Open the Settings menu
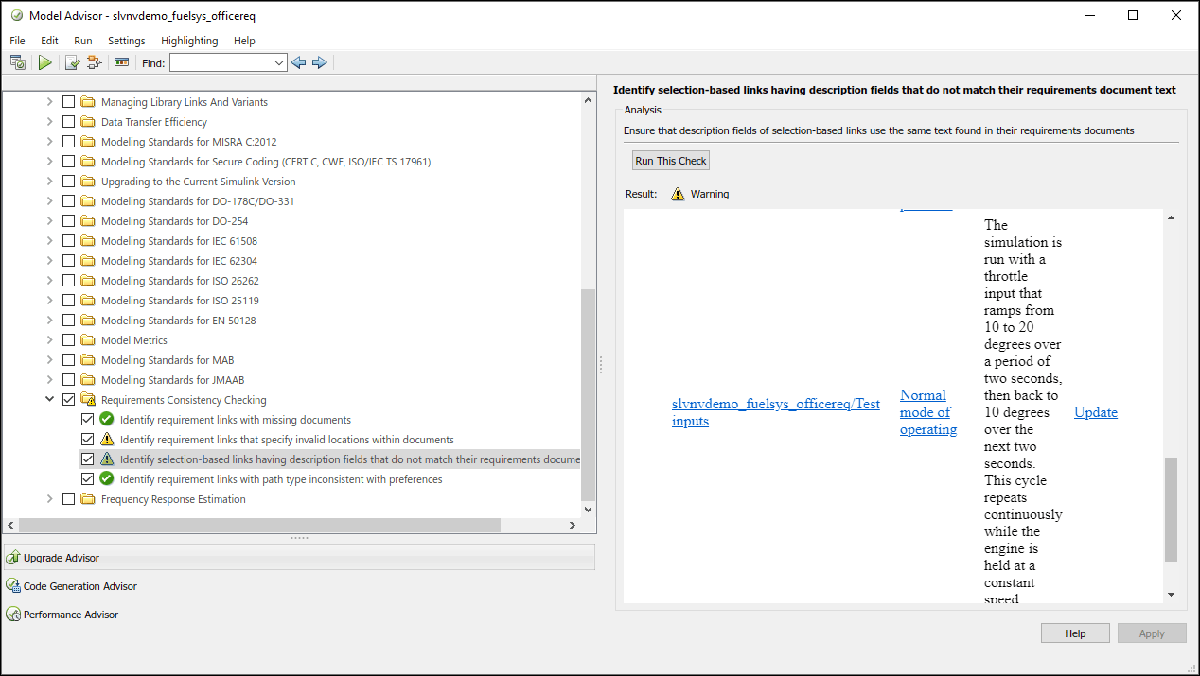Image resolution: width=1200 pixels, height=676 pixels. click(126, 40)
